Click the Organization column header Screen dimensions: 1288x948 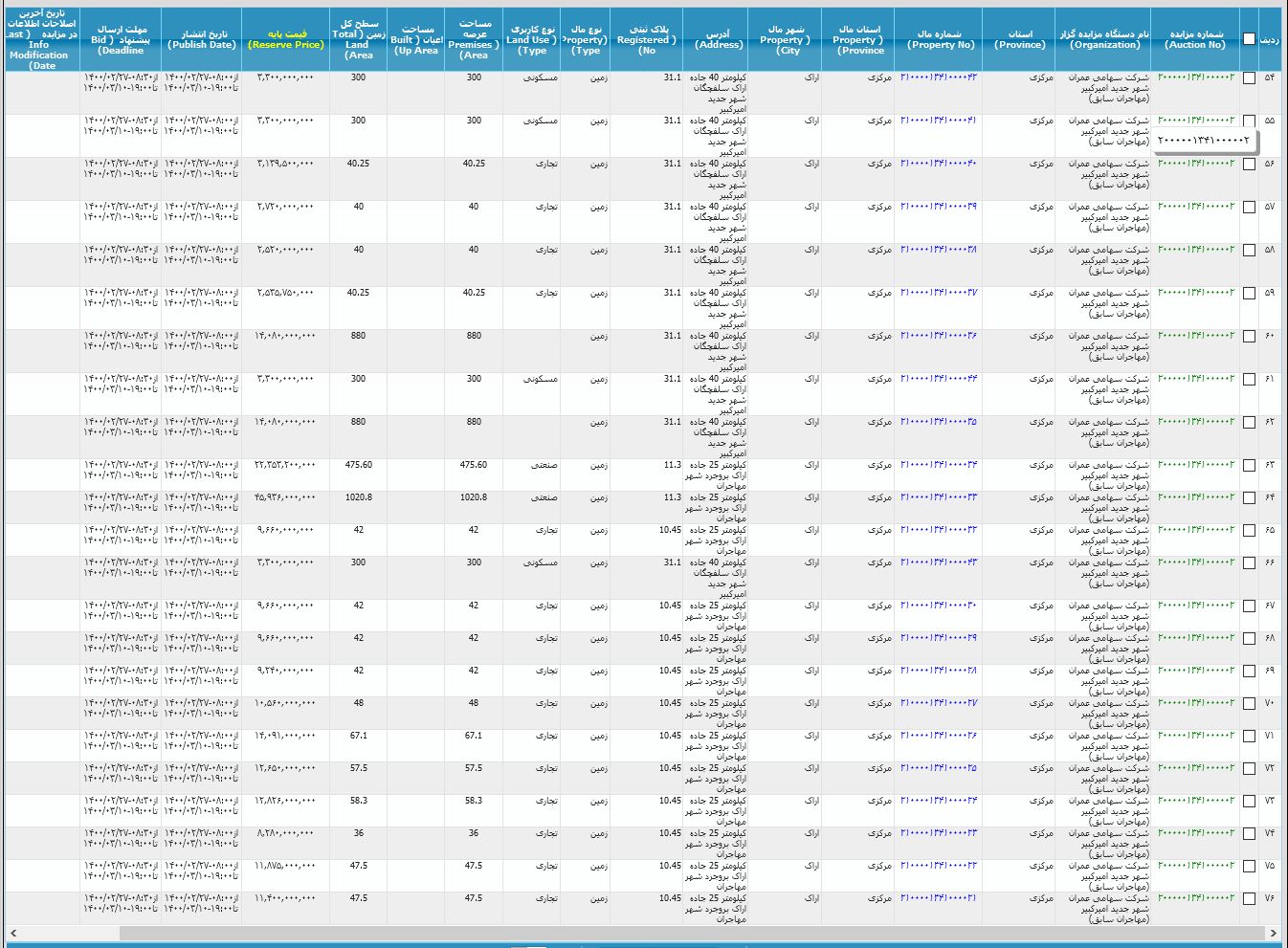1104,39
